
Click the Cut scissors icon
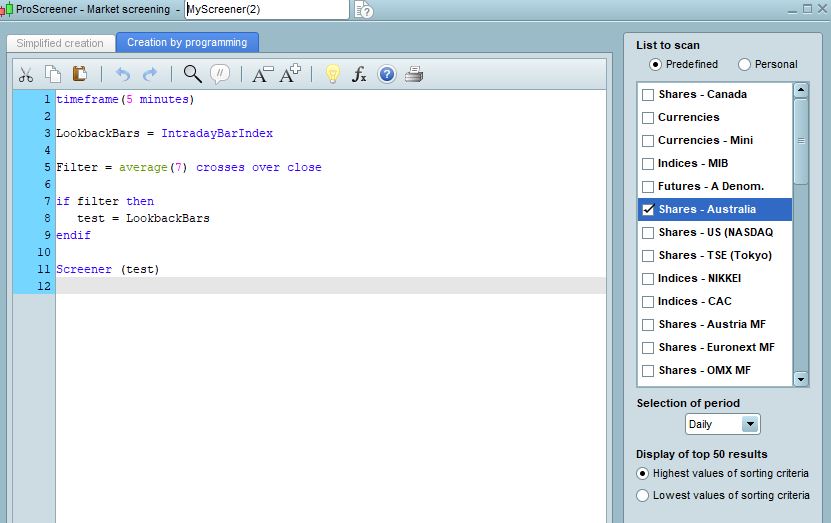point(25,75)
